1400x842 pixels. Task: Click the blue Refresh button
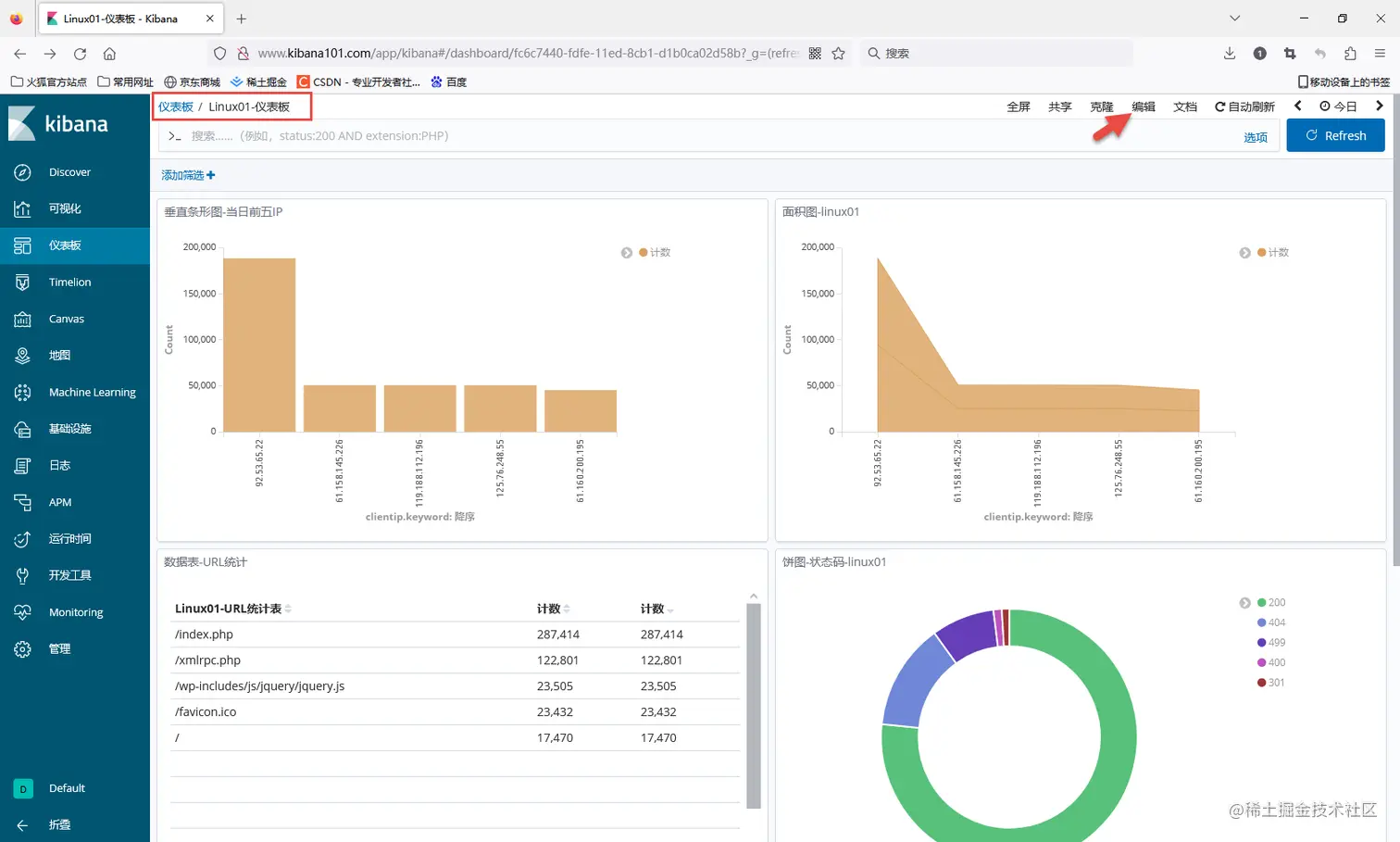(x=1336, y=135)
